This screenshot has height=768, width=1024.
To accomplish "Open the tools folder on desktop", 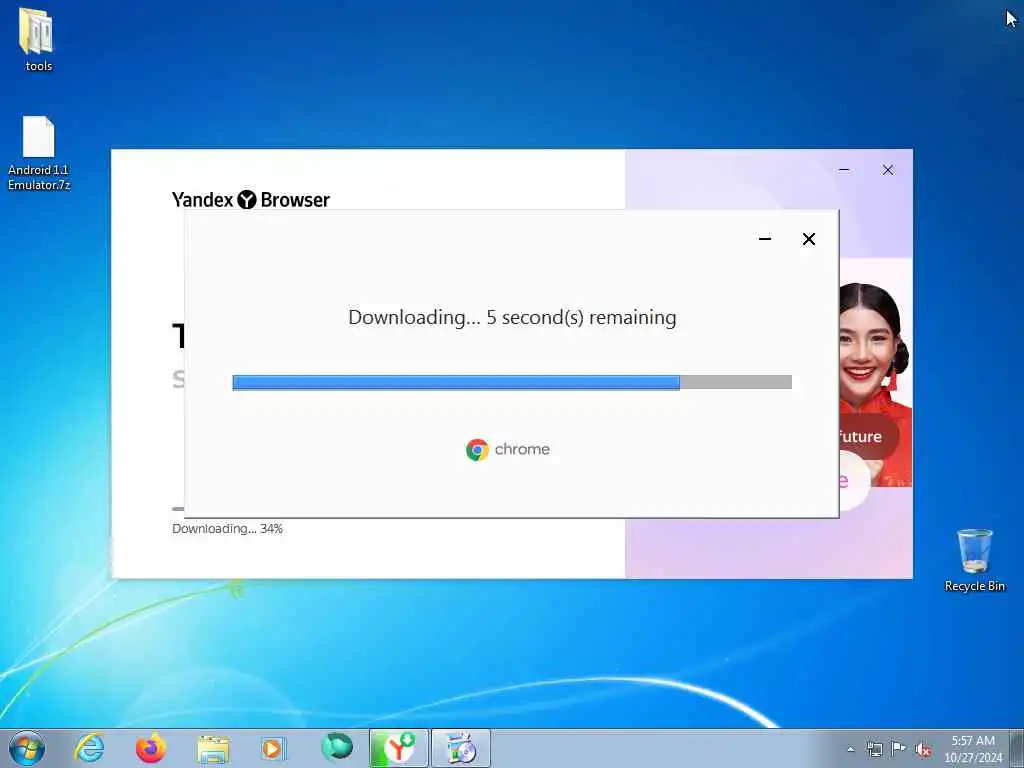I will 37,39.
